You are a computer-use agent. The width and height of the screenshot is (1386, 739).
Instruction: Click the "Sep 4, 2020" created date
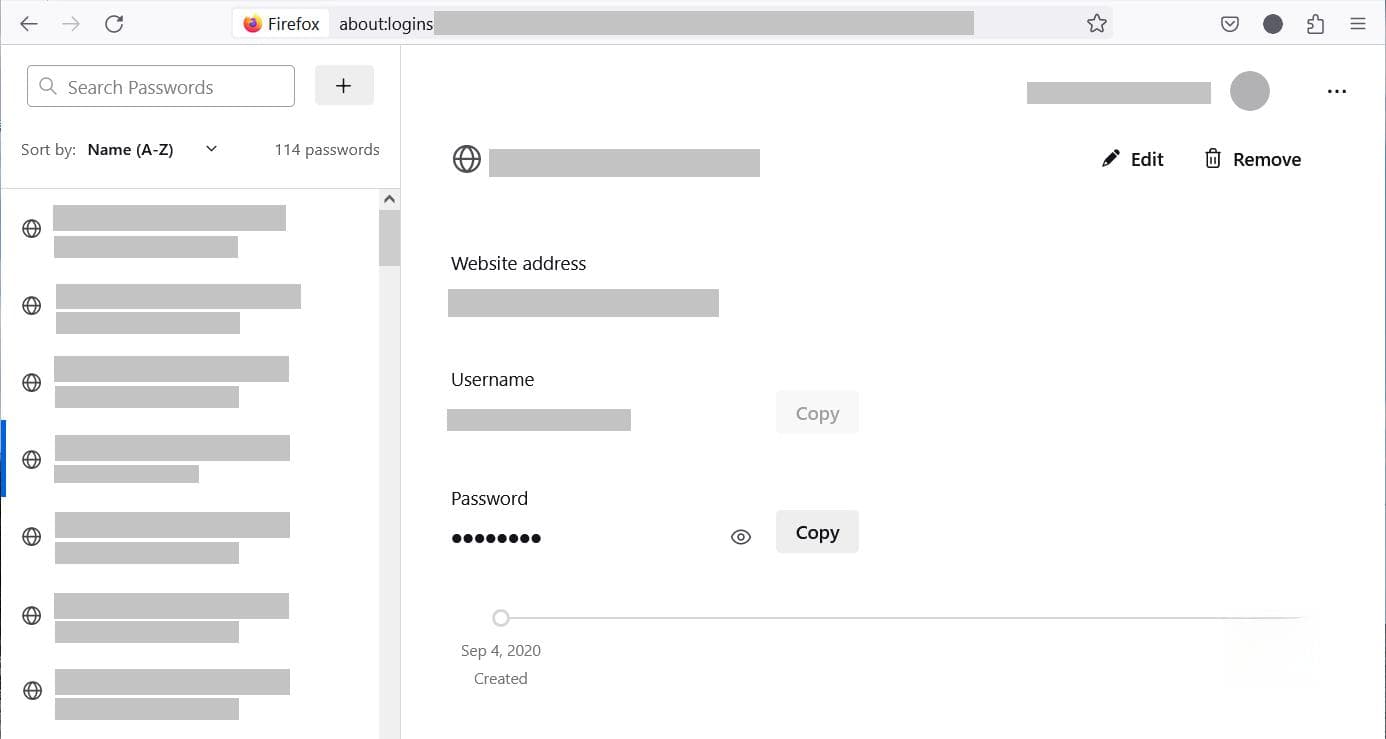501,650
